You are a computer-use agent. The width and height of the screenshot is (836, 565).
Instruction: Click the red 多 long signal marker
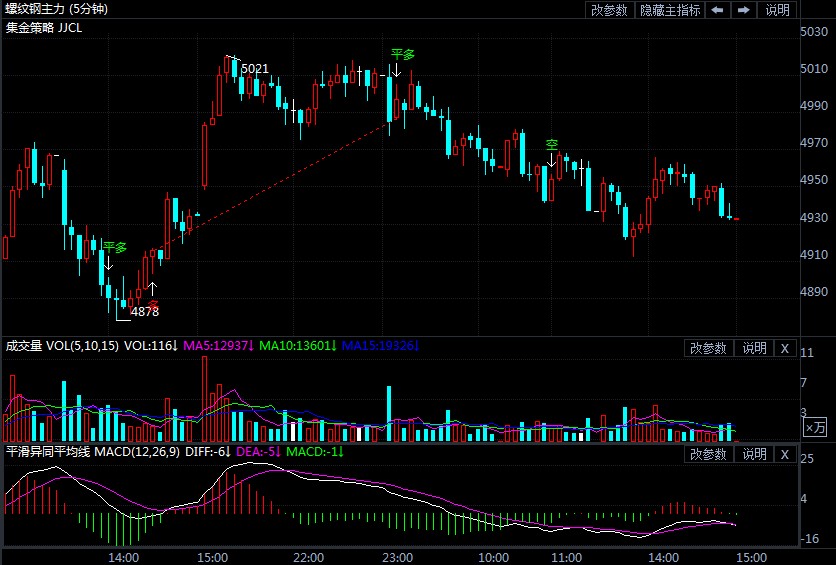(154, 305)
